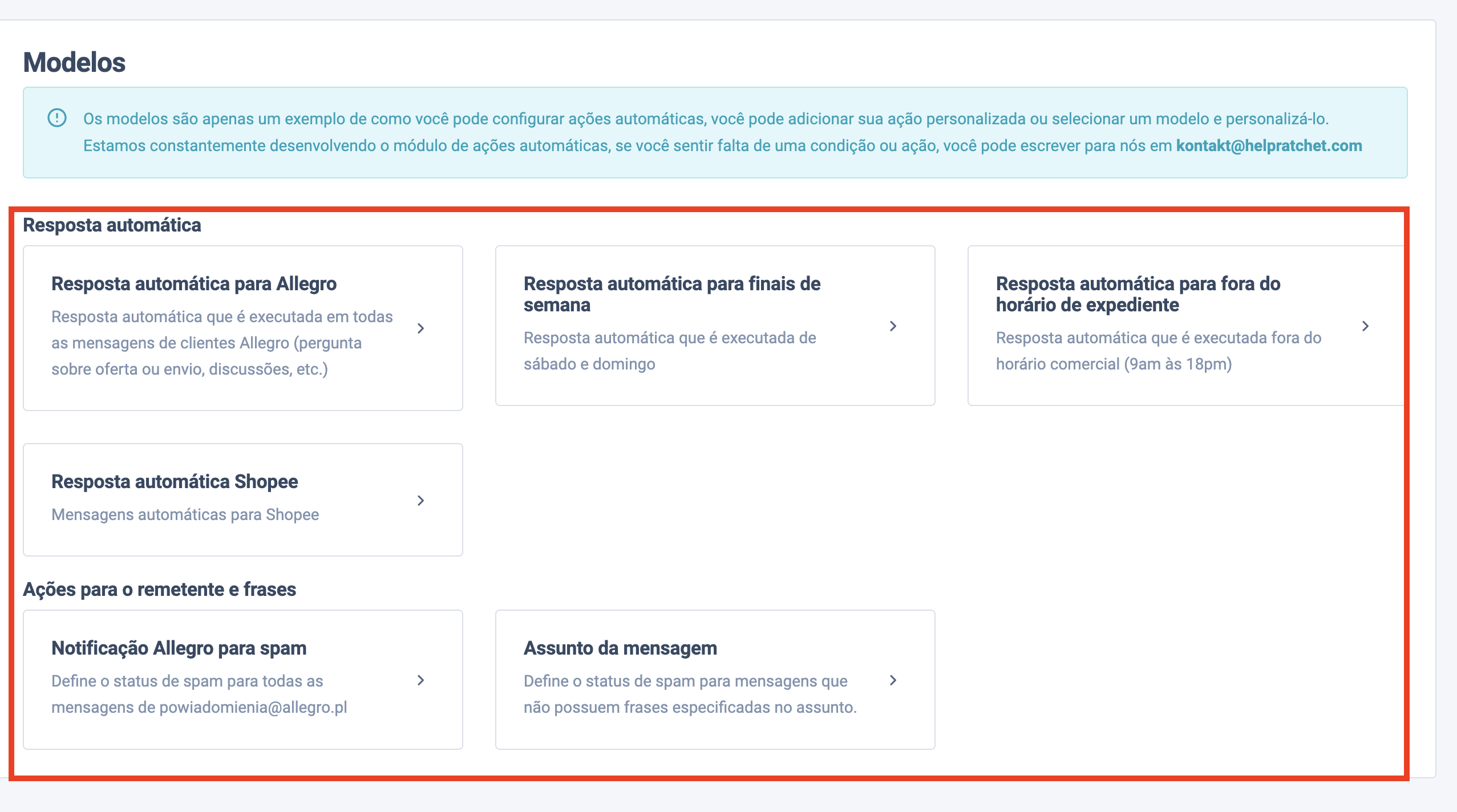The image size is (1457, 812).
Task: Select the Resposta automática Shopee title
Action: pyautogui.click(x=175, y=482)
